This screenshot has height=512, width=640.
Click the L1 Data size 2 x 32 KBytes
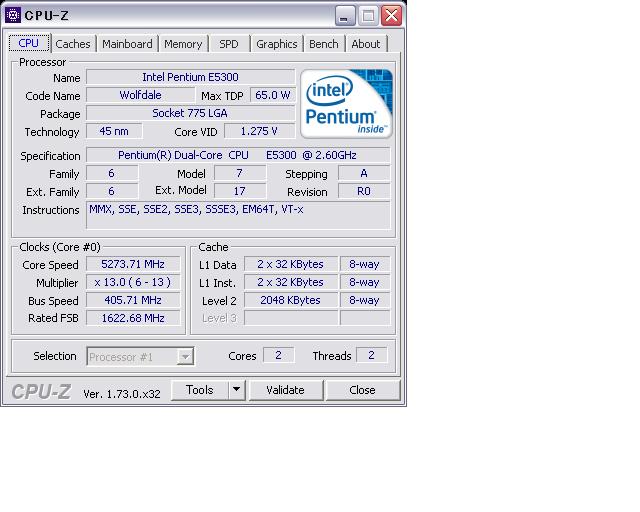tap(291, 264)
